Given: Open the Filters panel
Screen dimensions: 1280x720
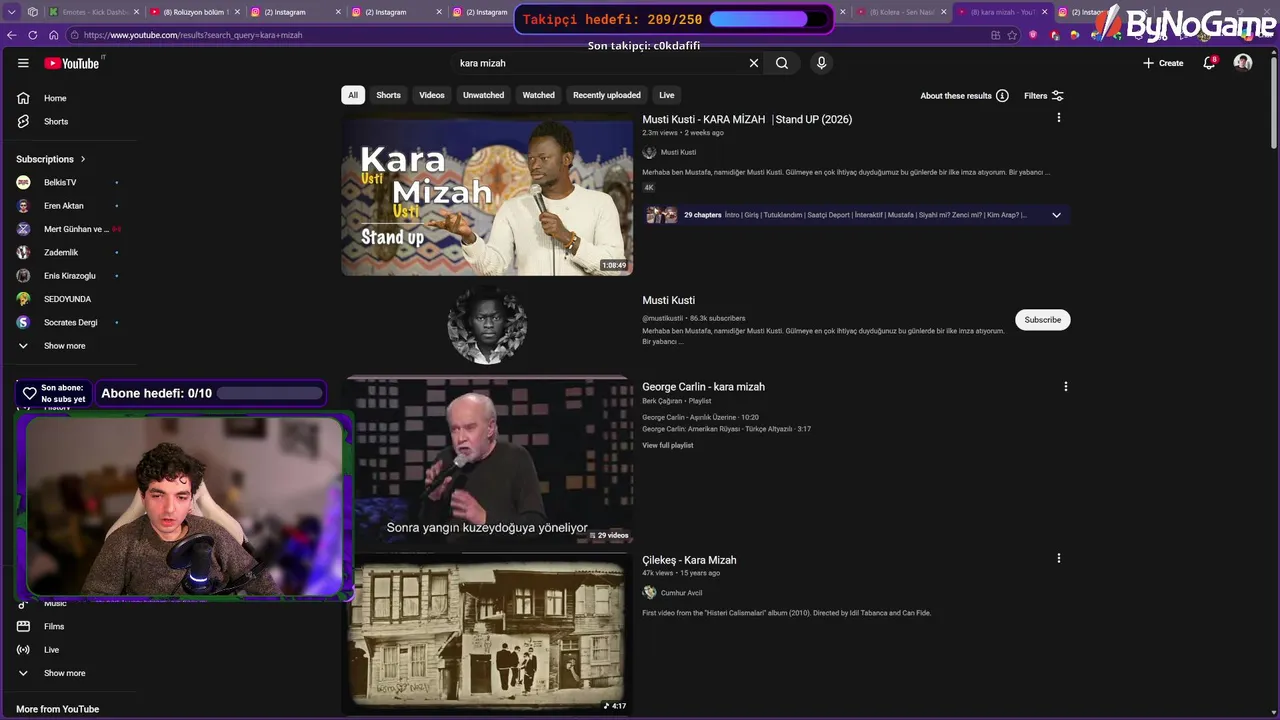Looking at the screenshot, I should (1044, 96).
